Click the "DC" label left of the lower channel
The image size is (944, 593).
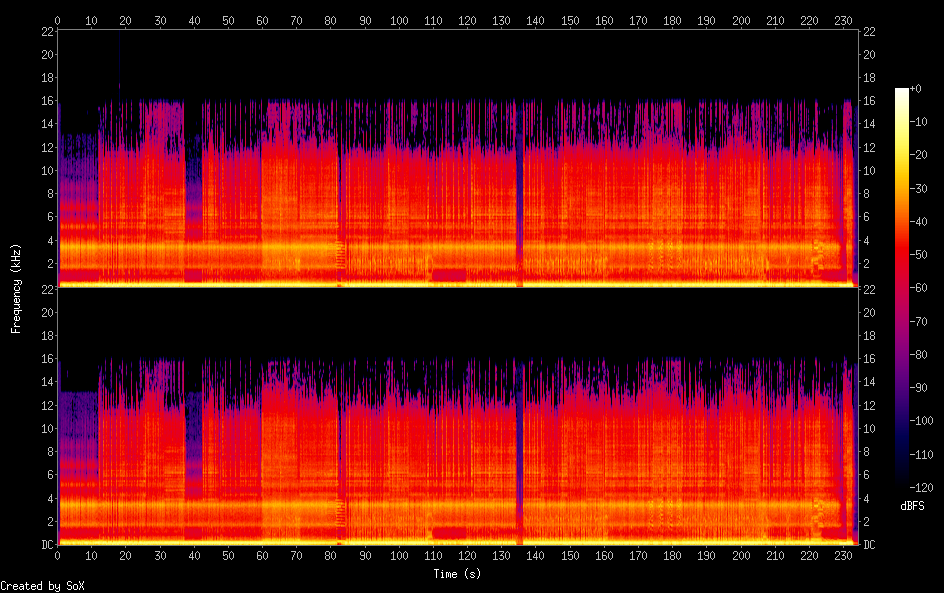pos(45,545)
